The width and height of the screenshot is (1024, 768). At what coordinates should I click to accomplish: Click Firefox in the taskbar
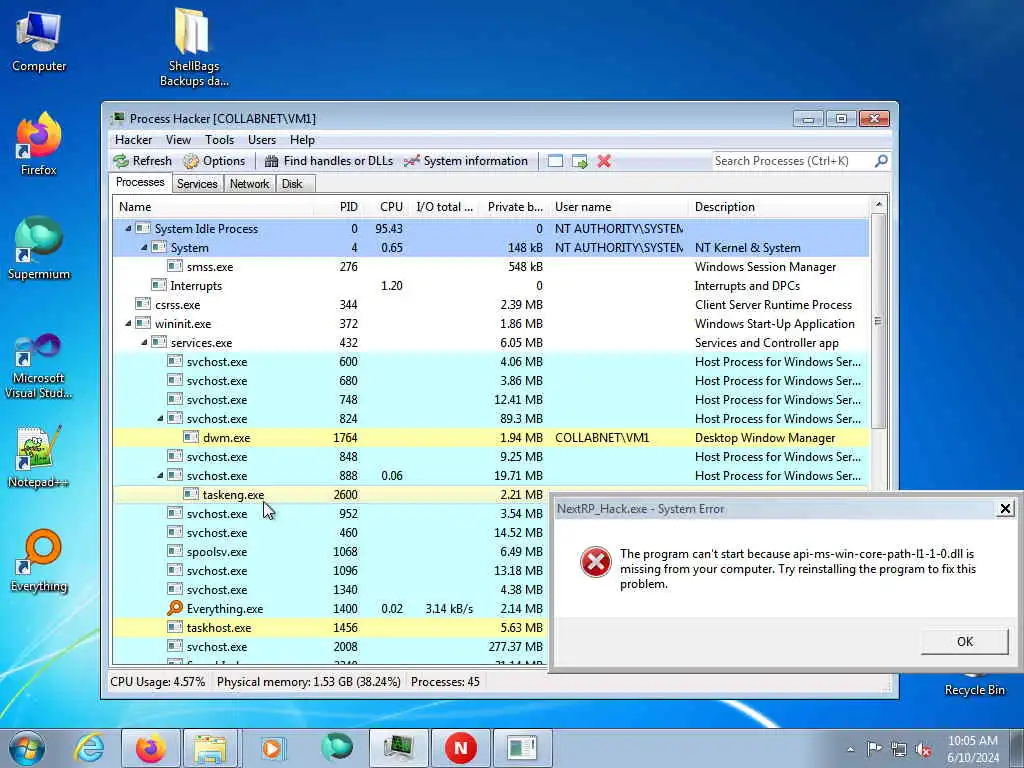[151, 748]
